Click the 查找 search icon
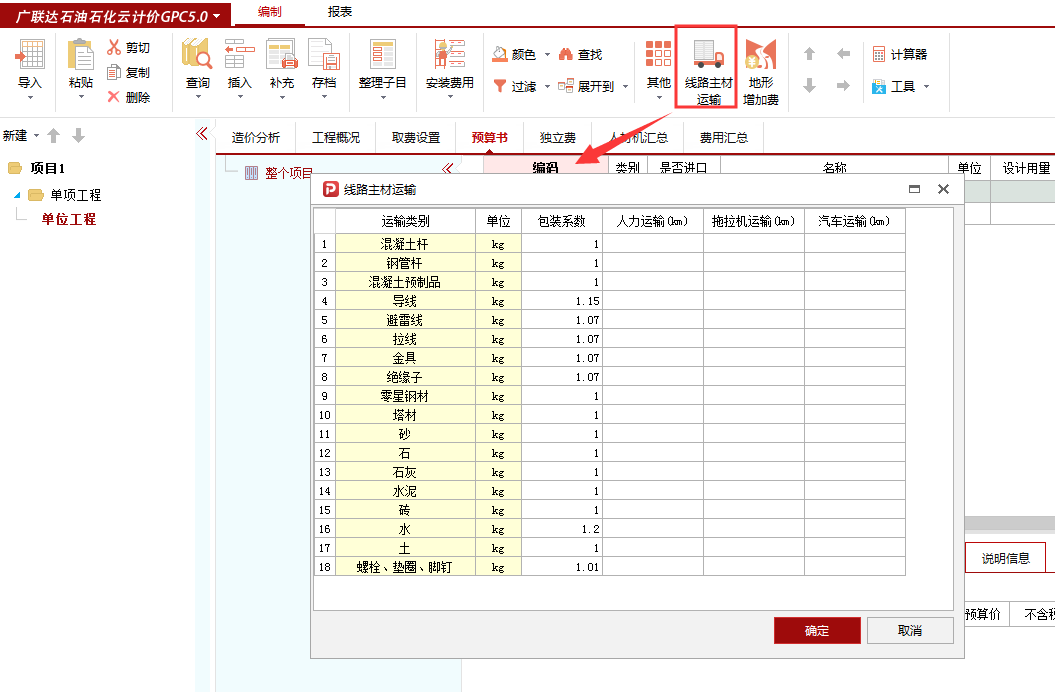This screenshot has width=1055, height=692. [x=581, y=56]
